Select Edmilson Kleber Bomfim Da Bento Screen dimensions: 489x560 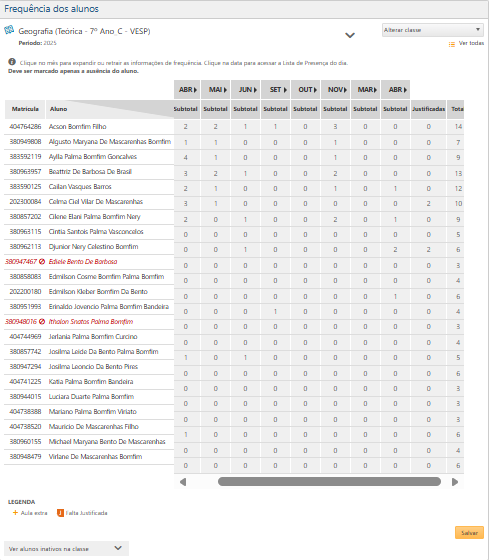pos(98,291)
